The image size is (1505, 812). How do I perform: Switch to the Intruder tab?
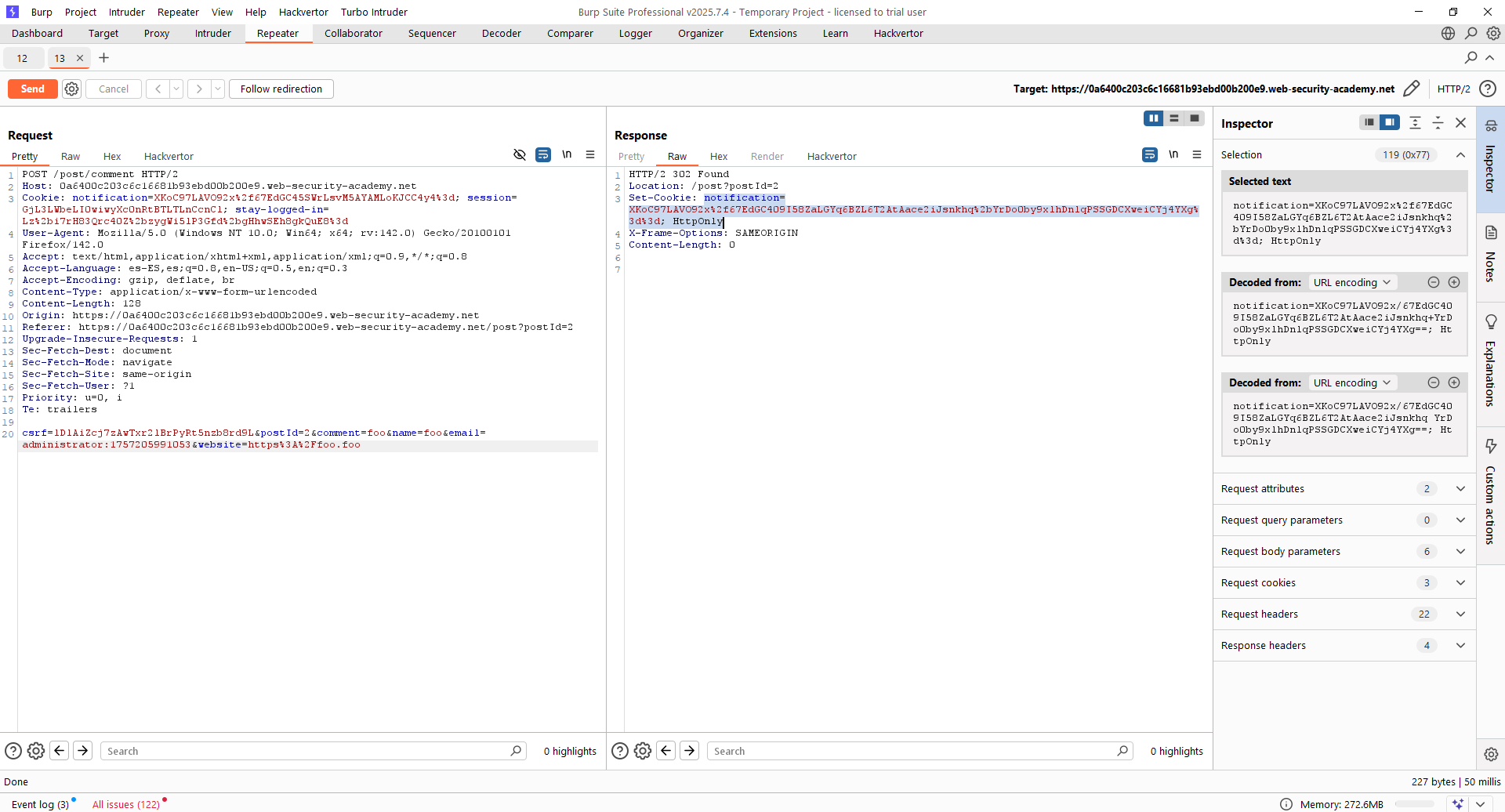[x=212, y=34]
